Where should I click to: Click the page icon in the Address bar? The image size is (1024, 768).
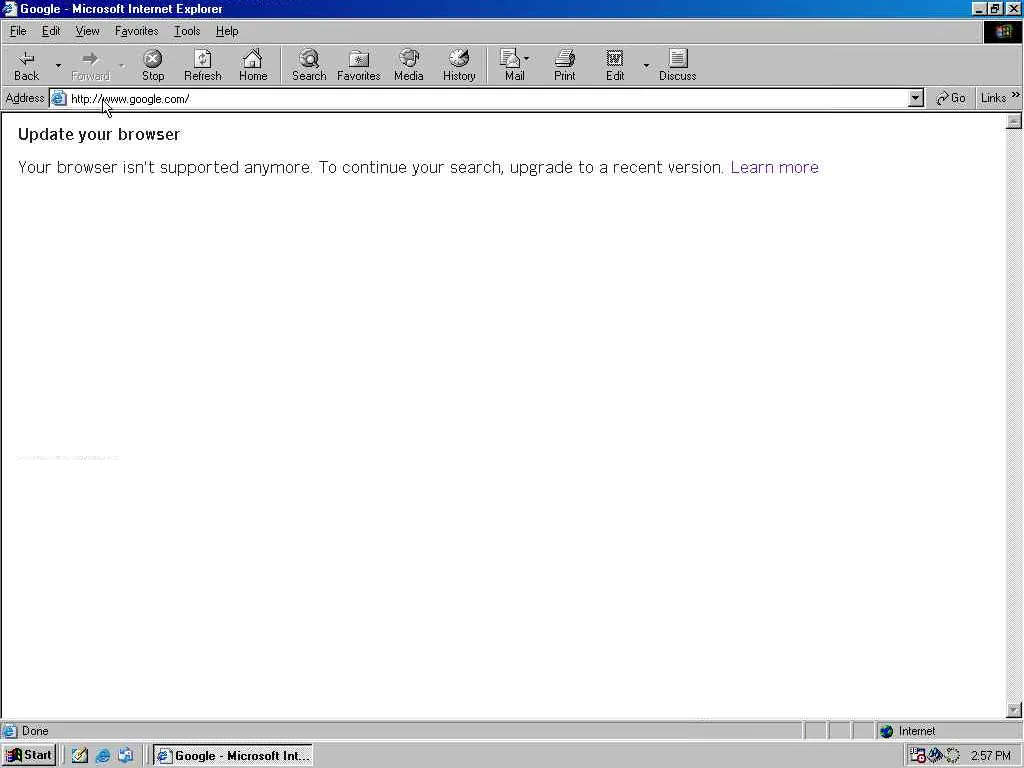pos(59,99)
